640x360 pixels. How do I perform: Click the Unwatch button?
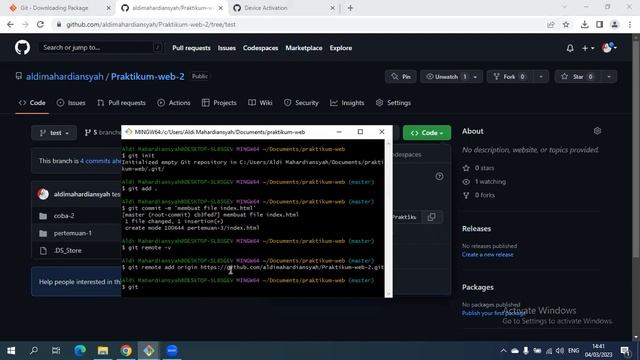click(x=446, y=77)
